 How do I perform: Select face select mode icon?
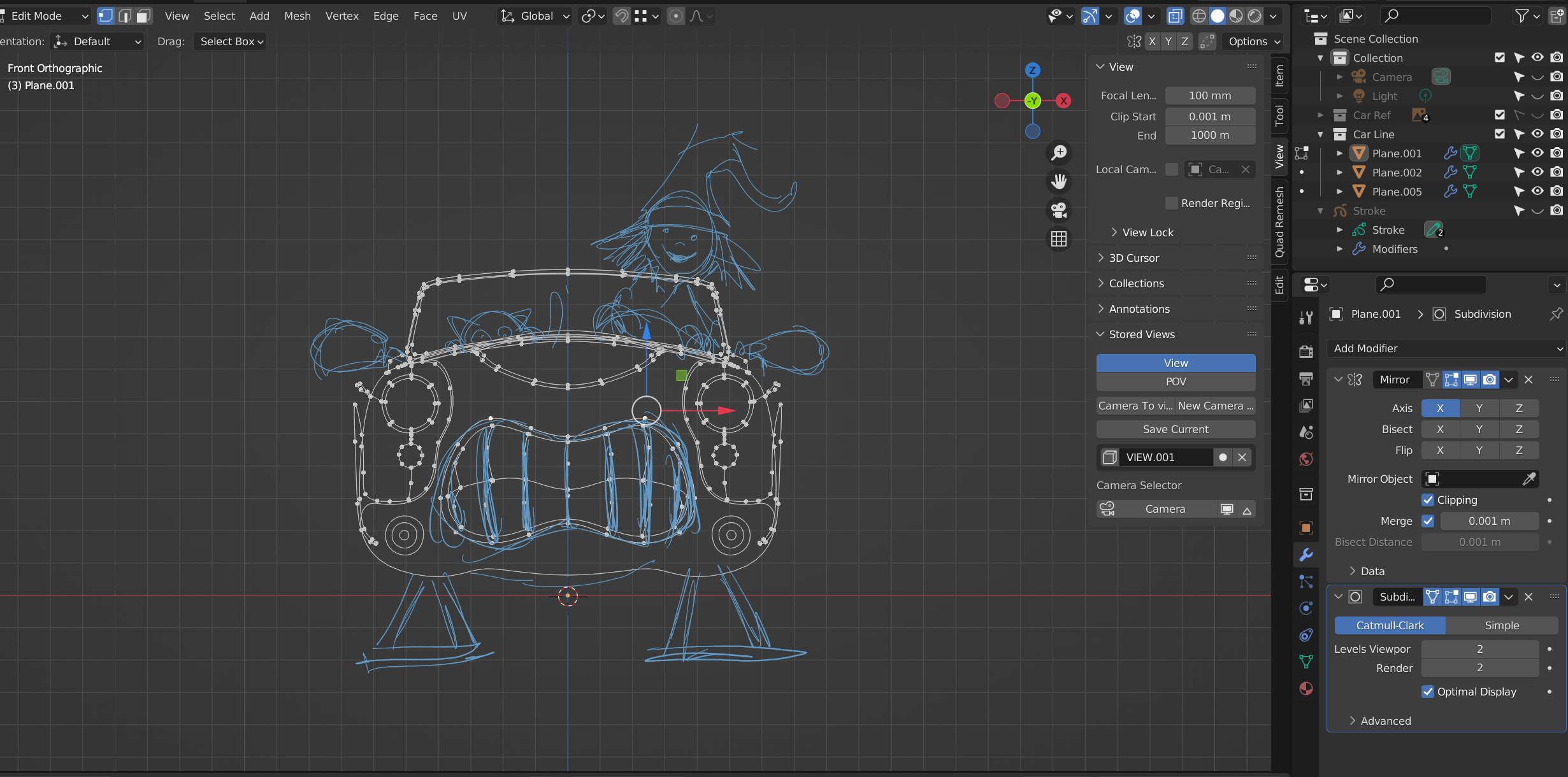pos(144,16)
